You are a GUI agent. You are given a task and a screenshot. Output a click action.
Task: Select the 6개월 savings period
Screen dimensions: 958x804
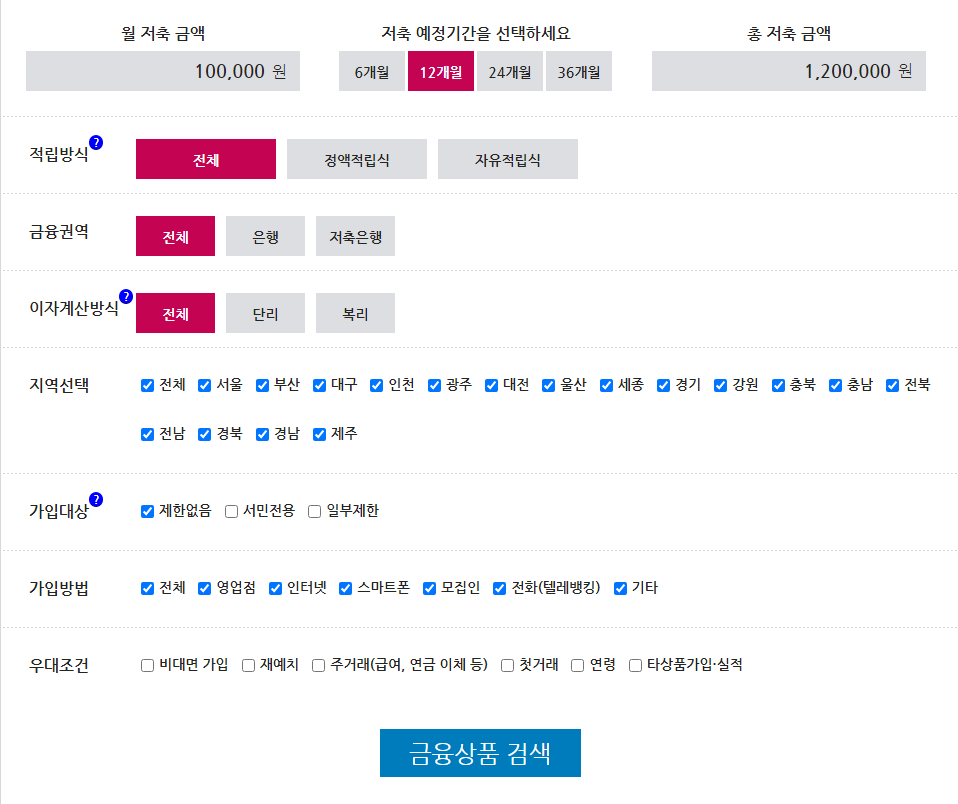tap(372, 71)
